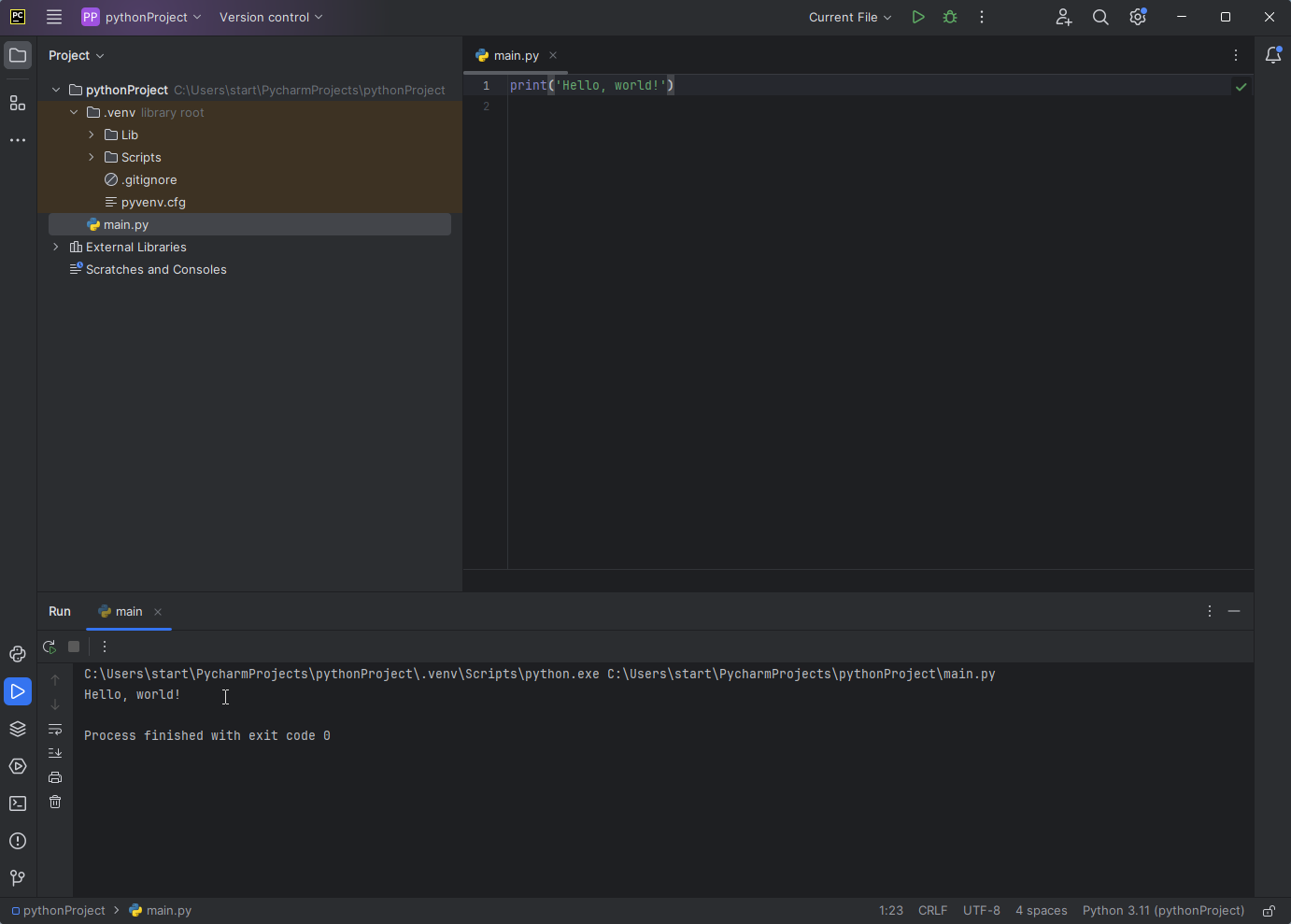Collapse pythonProject root node
1291x924 pixels.
56,90
